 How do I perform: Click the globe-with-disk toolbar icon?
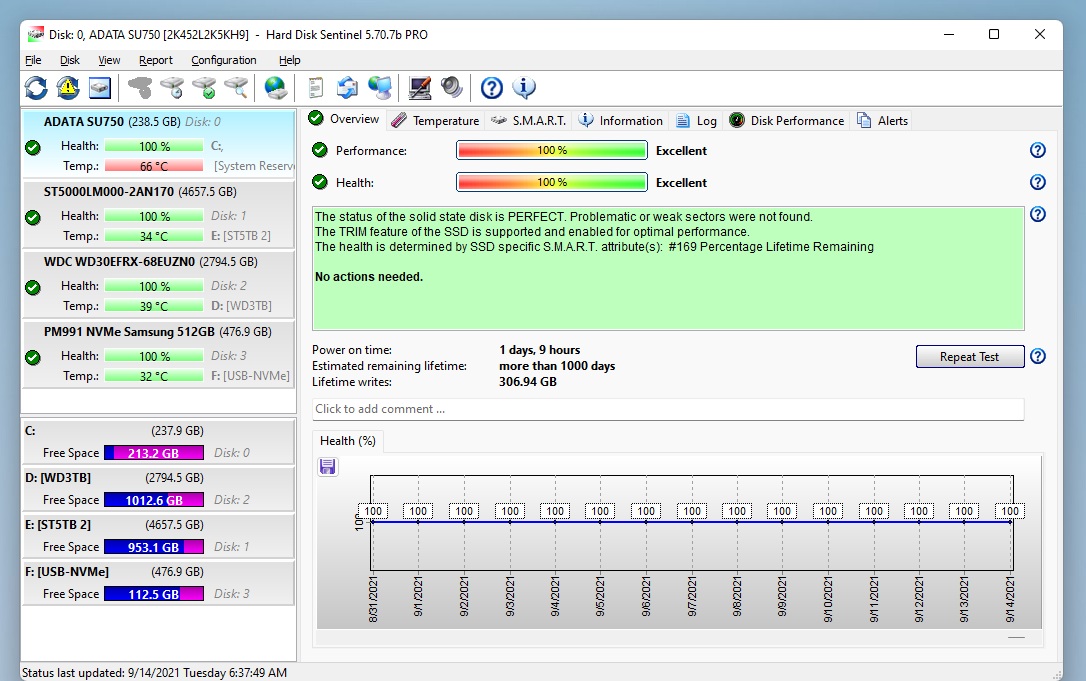click(x=276, y=88)
